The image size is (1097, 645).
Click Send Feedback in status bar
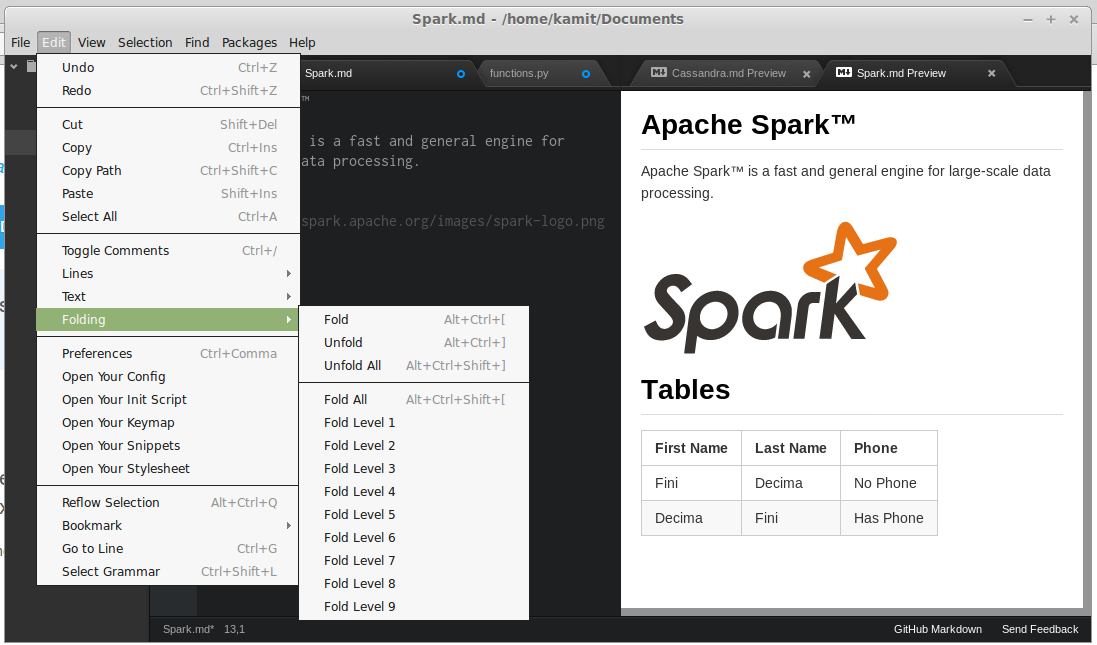pyautogui.click(x=1040, y=630)
